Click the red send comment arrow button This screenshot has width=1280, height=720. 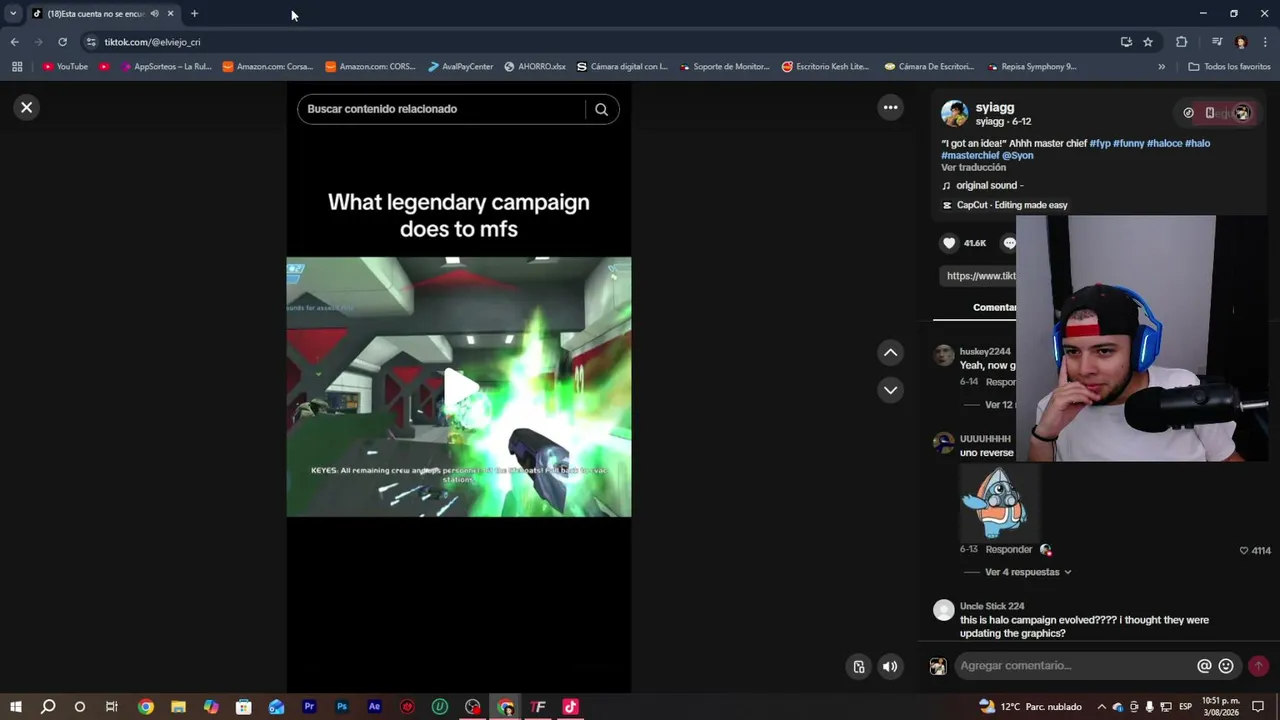1259,666
